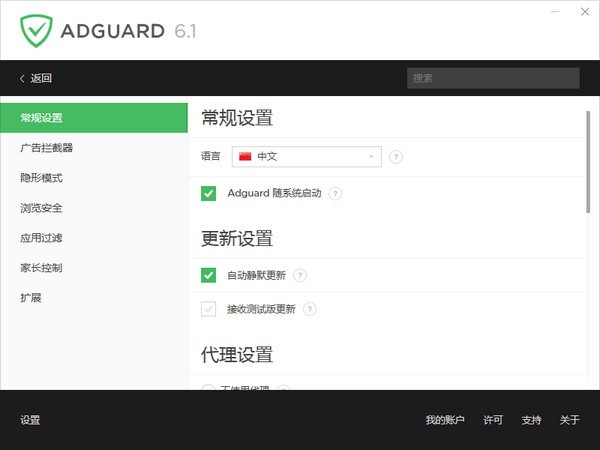Toggle Adguard 随系统启动 checkbox
The height and width of the screenshot is (450, 600).
[209, 193]
